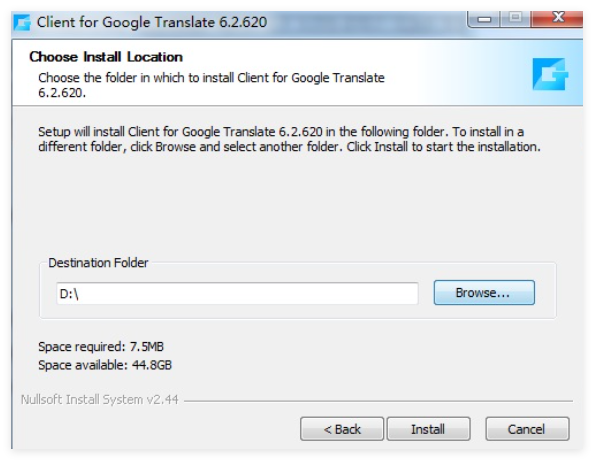Click the 'Destination Folder' group box label
The image size is (594, 460).
coord(98,263)
